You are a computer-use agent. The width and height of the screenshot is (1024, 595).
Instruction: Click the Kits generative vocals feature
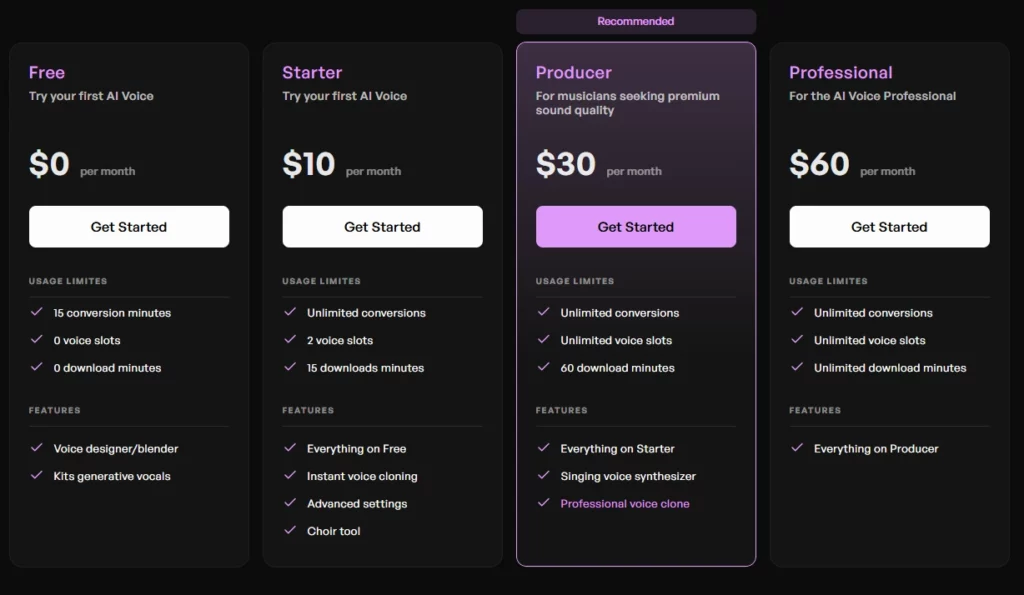coord(112,476)
